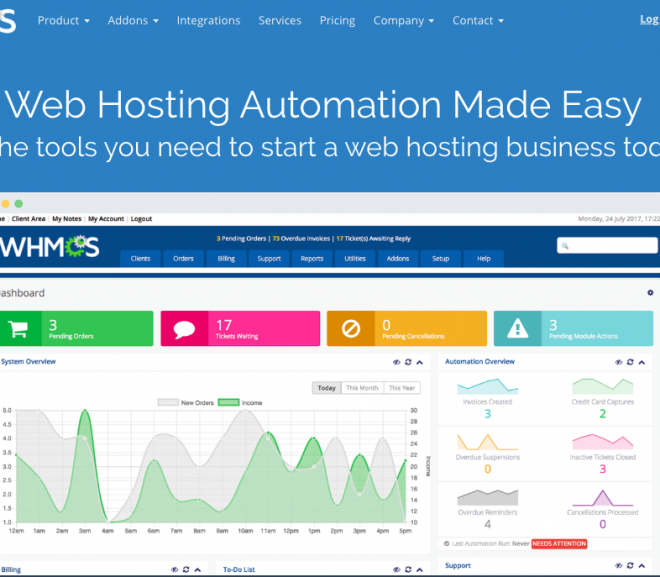The image size is (660, 577).
Task: Click the shopping cart Pending Orders icon
Action: pos(19,329)
